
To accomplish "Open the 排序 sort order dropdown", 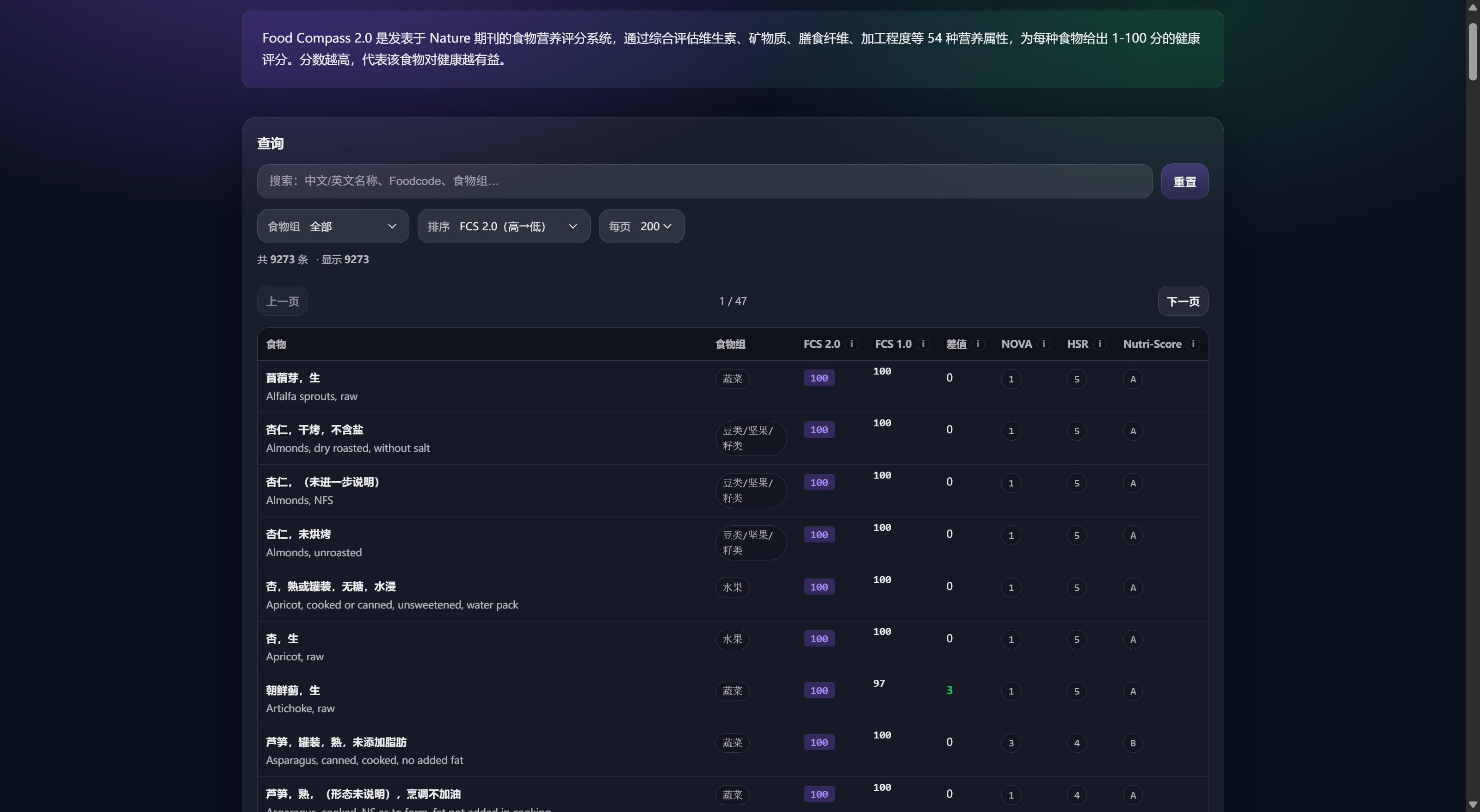I will point(503,226).
